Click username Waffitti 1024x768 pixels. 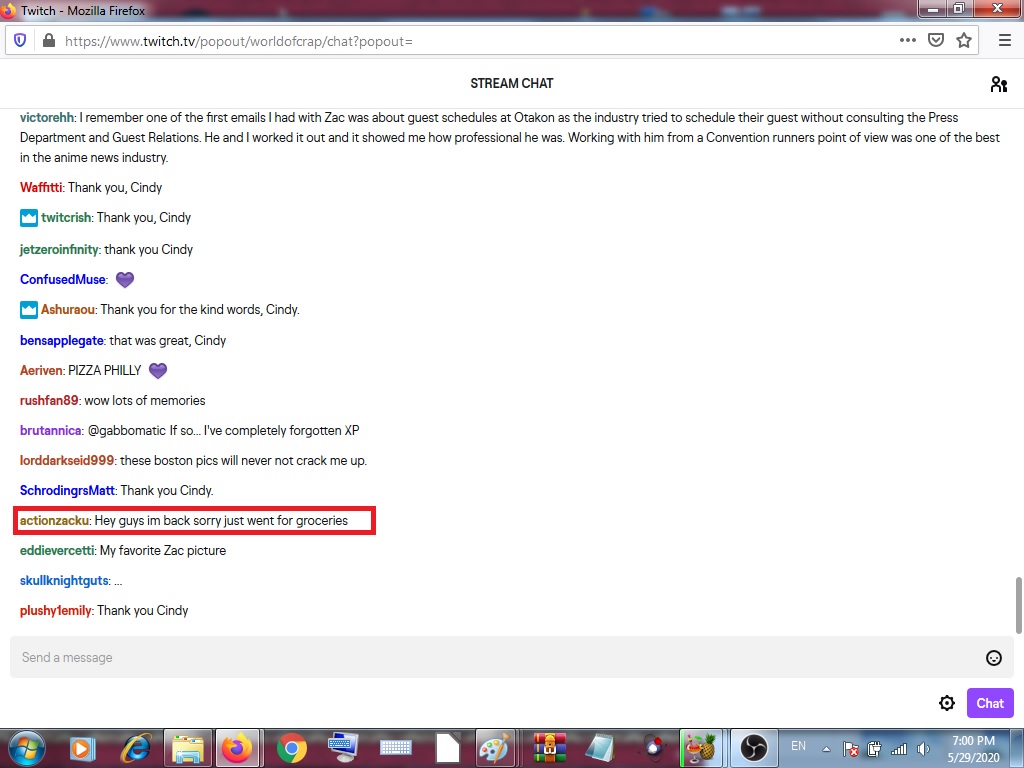pyautogui.click(x=41, y=187)
